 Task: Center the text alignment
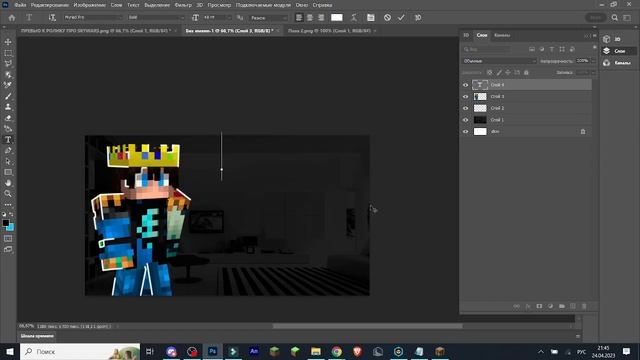click(x=310, y=18)
